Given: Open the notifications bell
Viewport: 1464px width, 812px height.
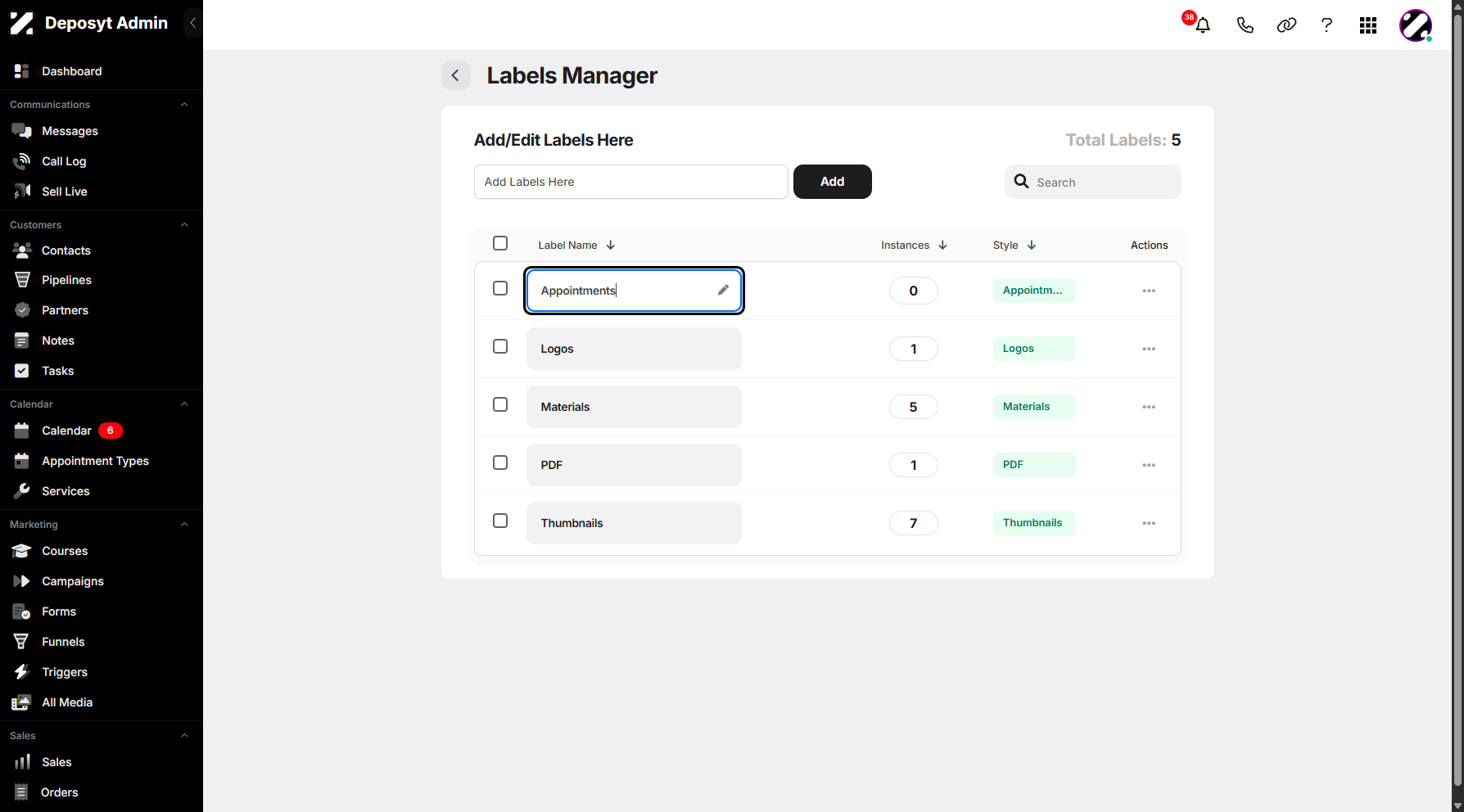Looking at the screenshot, I should click(x=1202, y=25).
